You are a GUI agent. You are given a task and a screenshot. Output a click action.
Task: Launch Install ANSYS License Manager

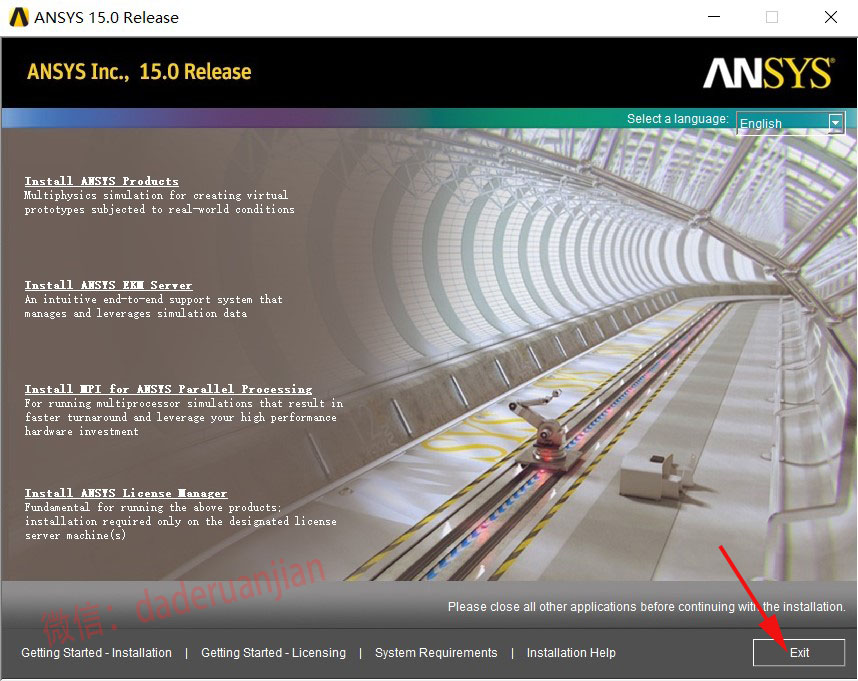(125, 493)
